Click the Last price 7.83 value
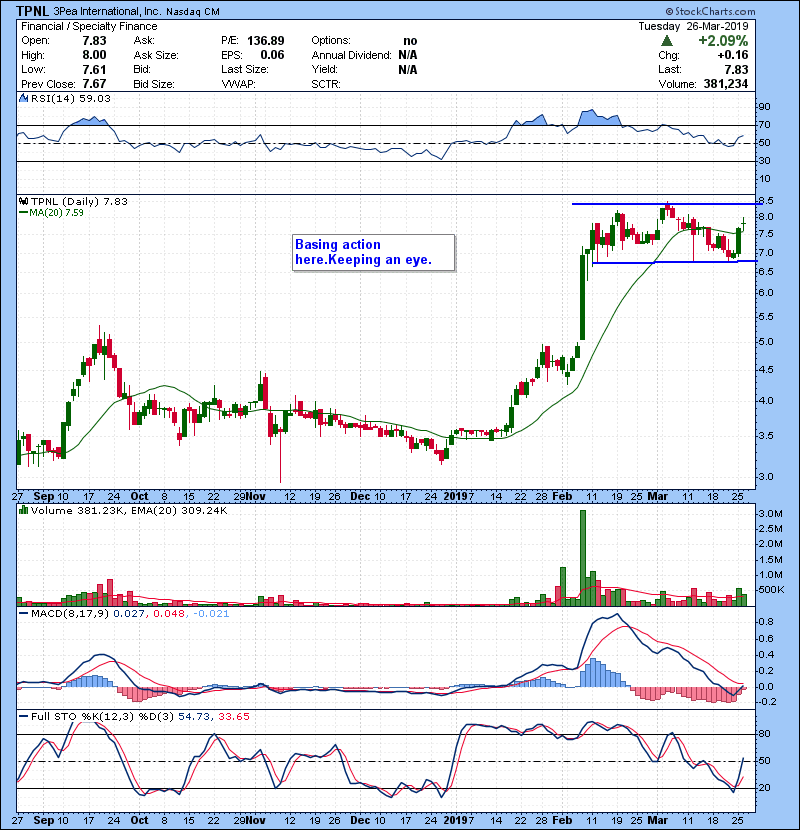800x830 pixels. (736, 69)
